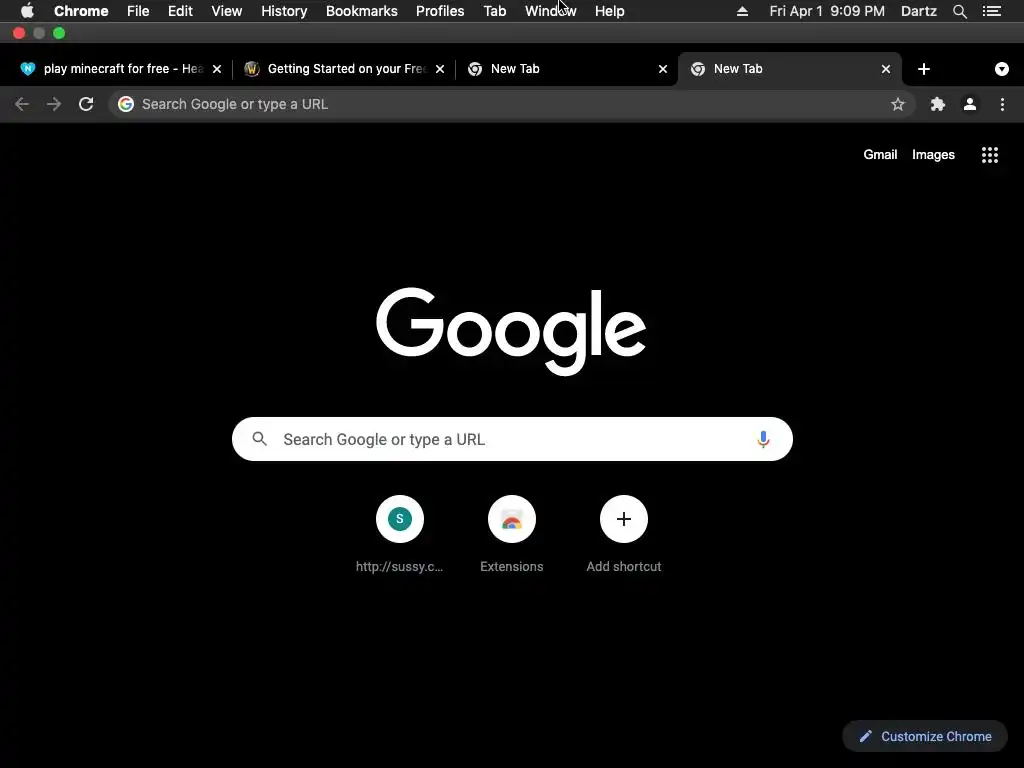Open the Help menu

609,11
